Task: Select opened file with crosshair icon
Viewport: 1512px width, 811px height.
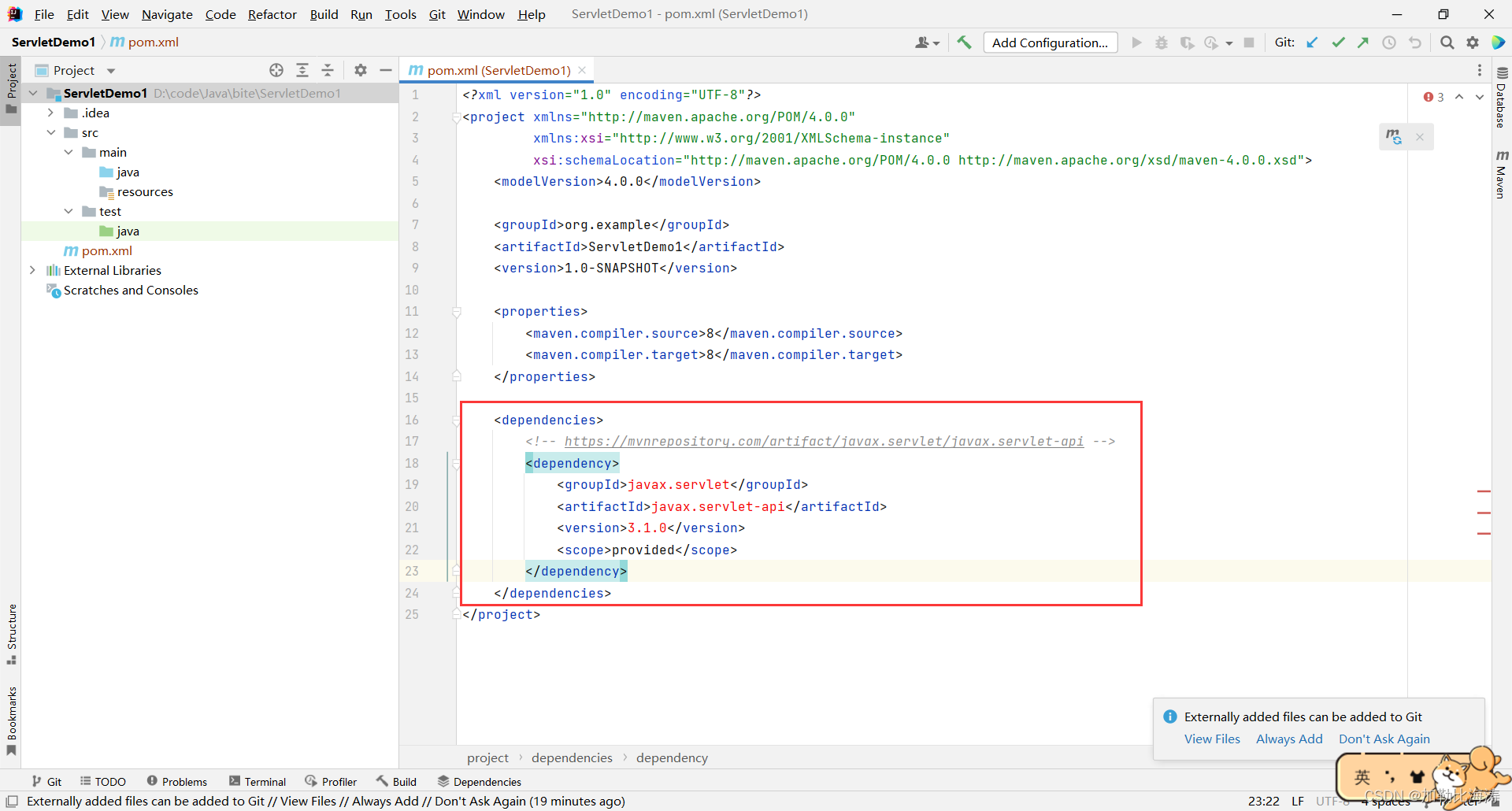Action: pos(276,70)
